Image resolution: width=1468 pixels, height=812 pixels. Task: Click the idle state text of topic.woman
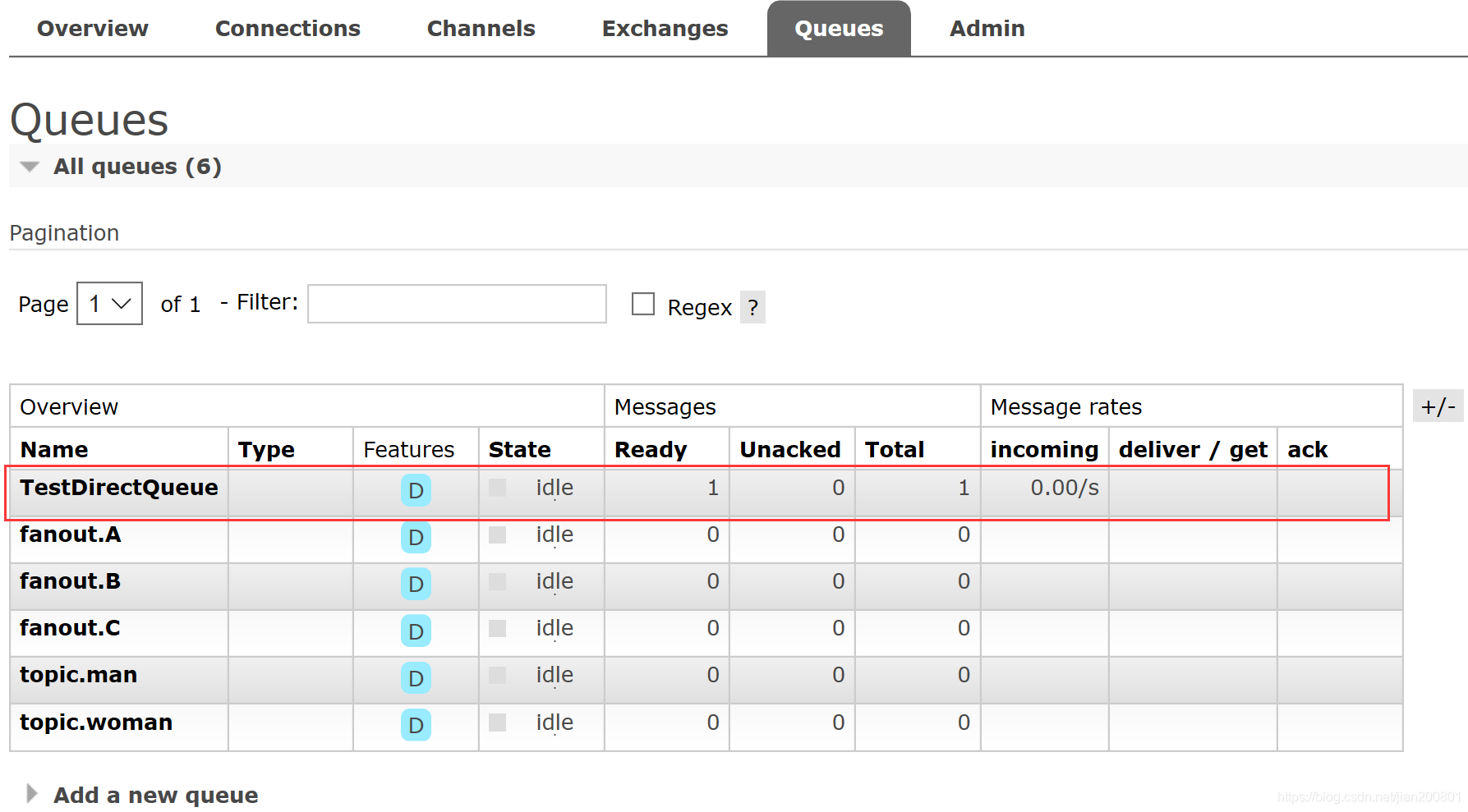tap(555, 723)
